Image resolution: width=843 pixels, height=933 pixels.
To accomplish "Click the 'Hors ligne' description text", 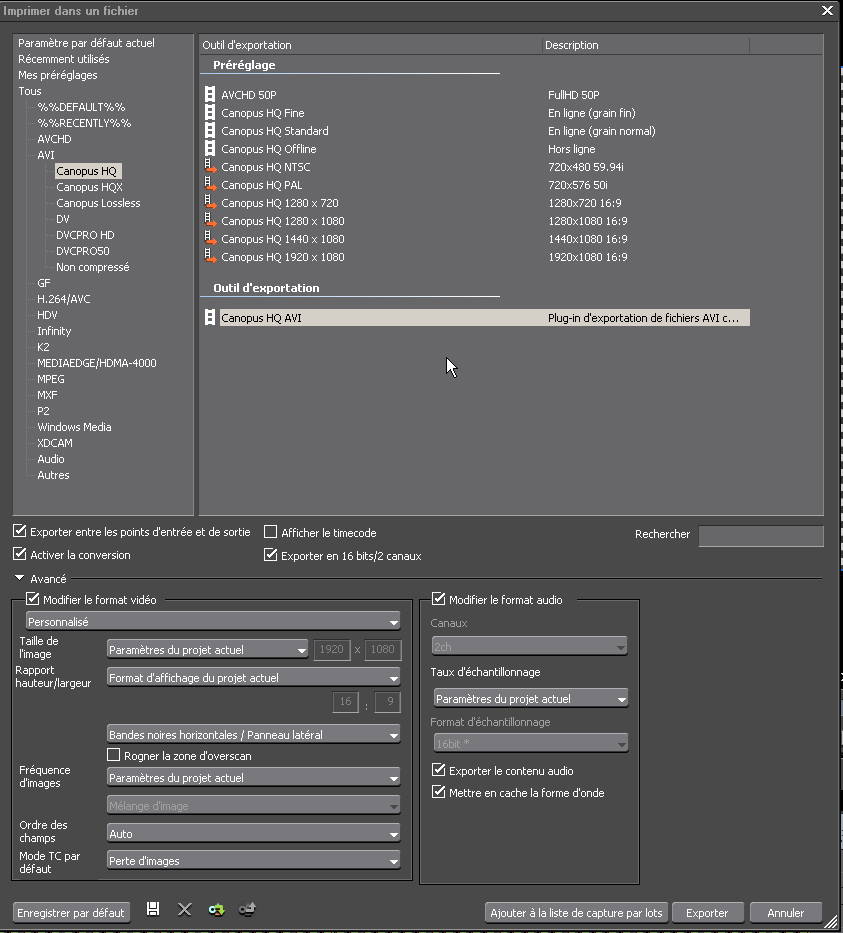I will [x=571, y=149].
